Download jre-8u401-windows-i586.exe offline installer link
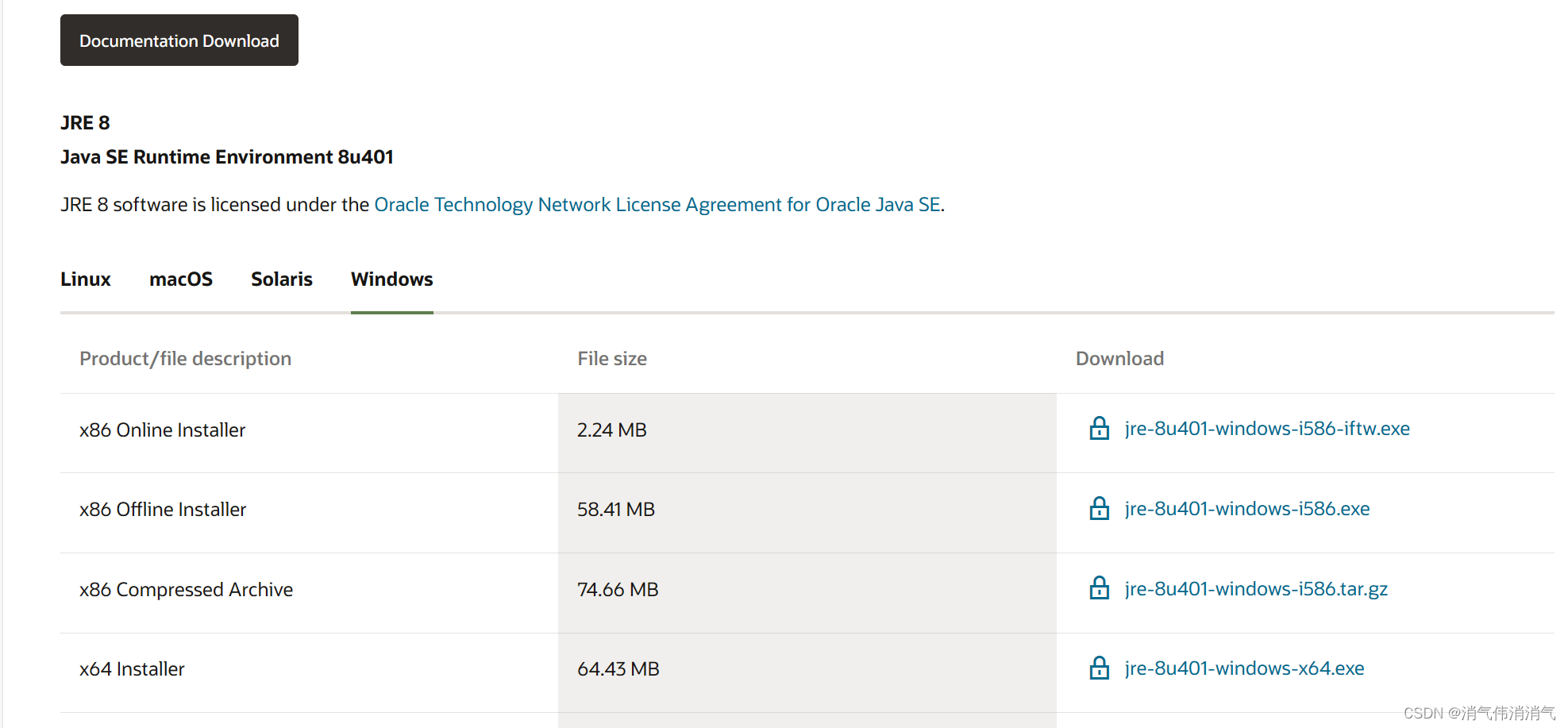The height and width of the screenshot is (728, 1568). coord(1247,509)
